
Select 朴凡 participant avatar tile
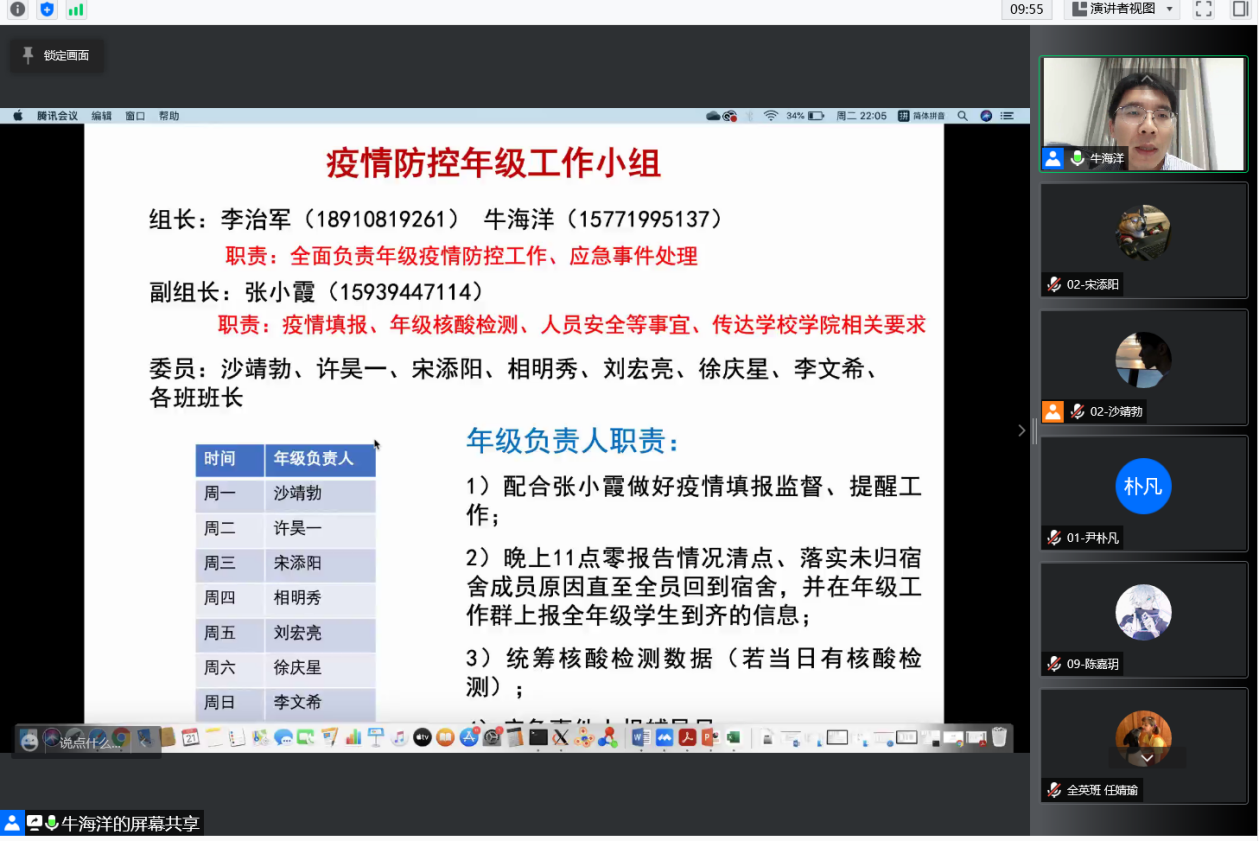1143,486
